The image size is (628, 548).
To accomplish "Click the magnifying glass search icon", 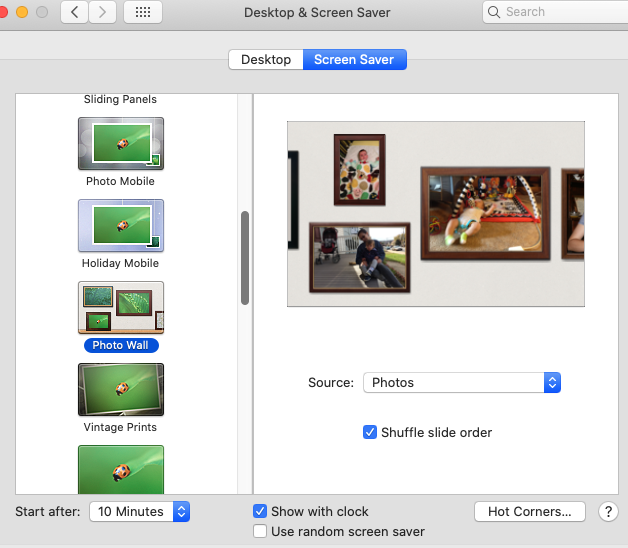I will tap(494, 12).
